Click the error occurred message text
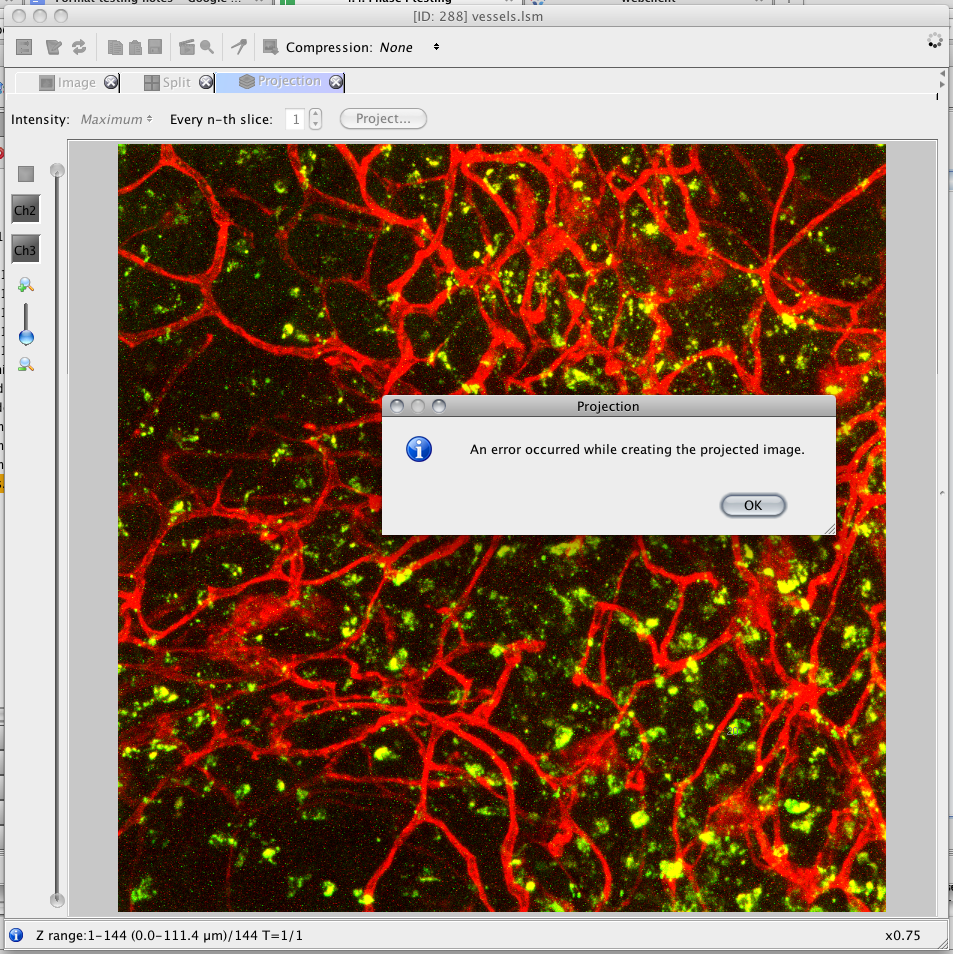Screen dimensions: 953x954 (637, 450)
